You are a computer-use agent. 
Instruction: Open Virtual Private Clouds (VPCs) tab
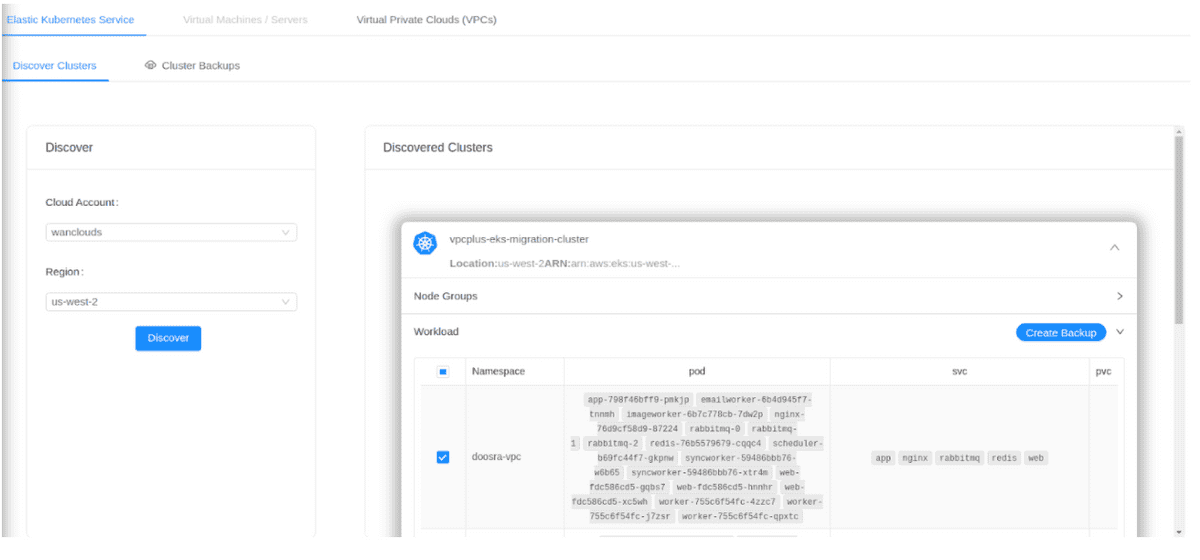point(426,20)
